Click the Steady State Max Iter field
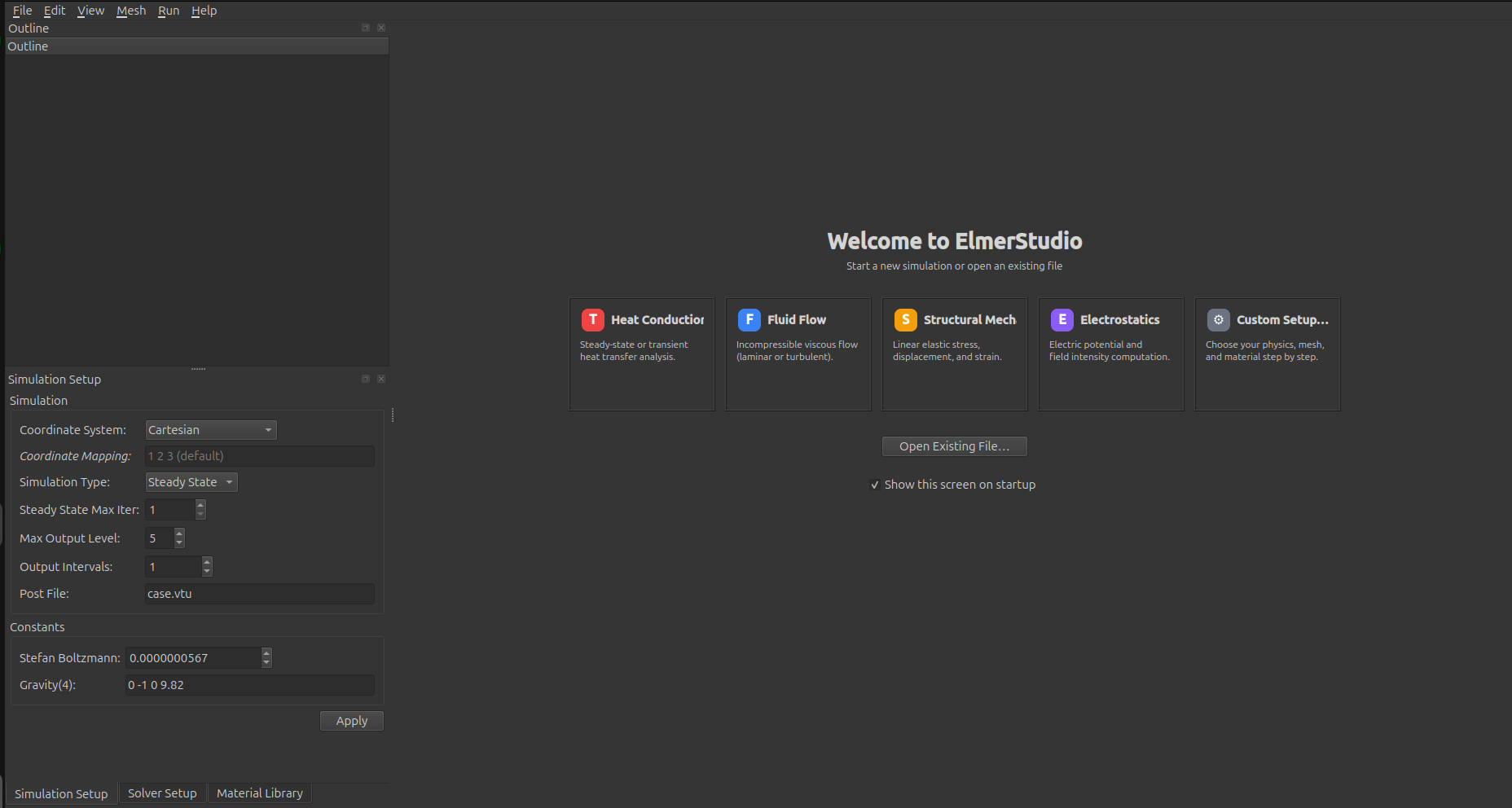Image resolution: width=1512 pixels, height=808 pixels. 170,510
